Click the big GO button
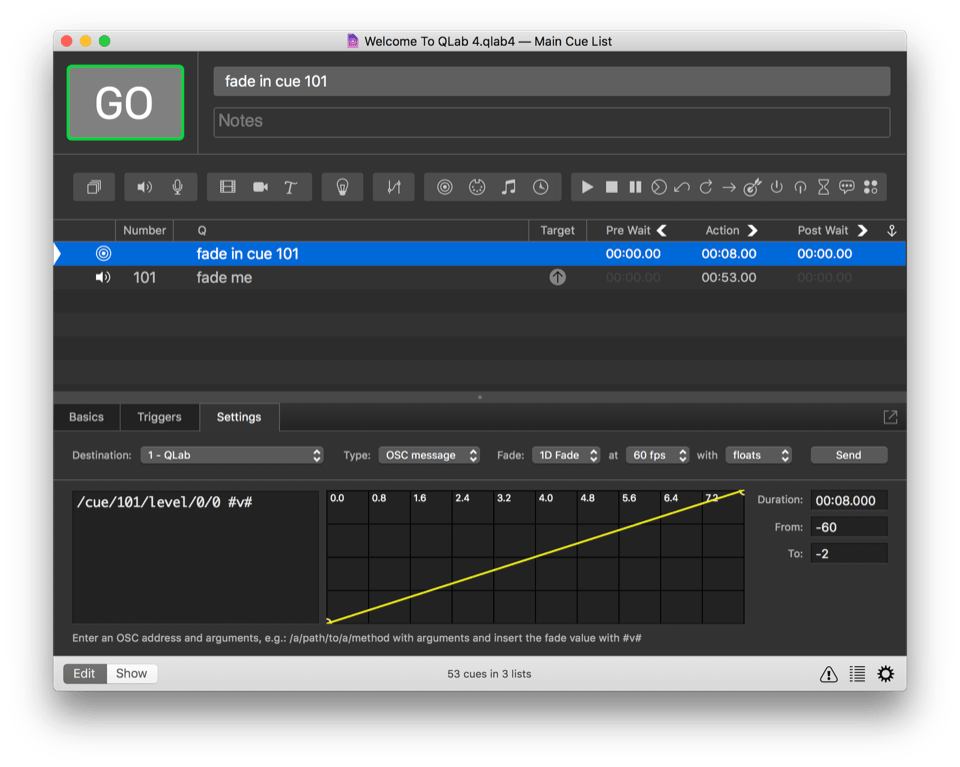Screen dimensions: 960x767 (125, 102)
